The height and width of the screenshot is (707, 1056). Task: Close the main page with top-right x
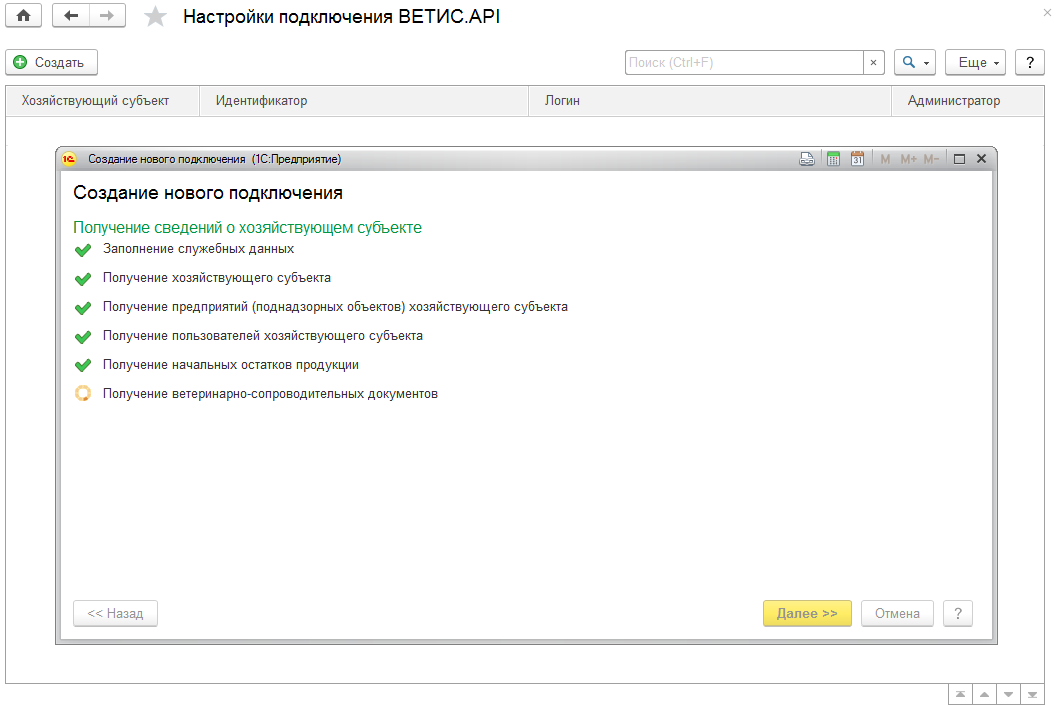[x=1047, y=12]
